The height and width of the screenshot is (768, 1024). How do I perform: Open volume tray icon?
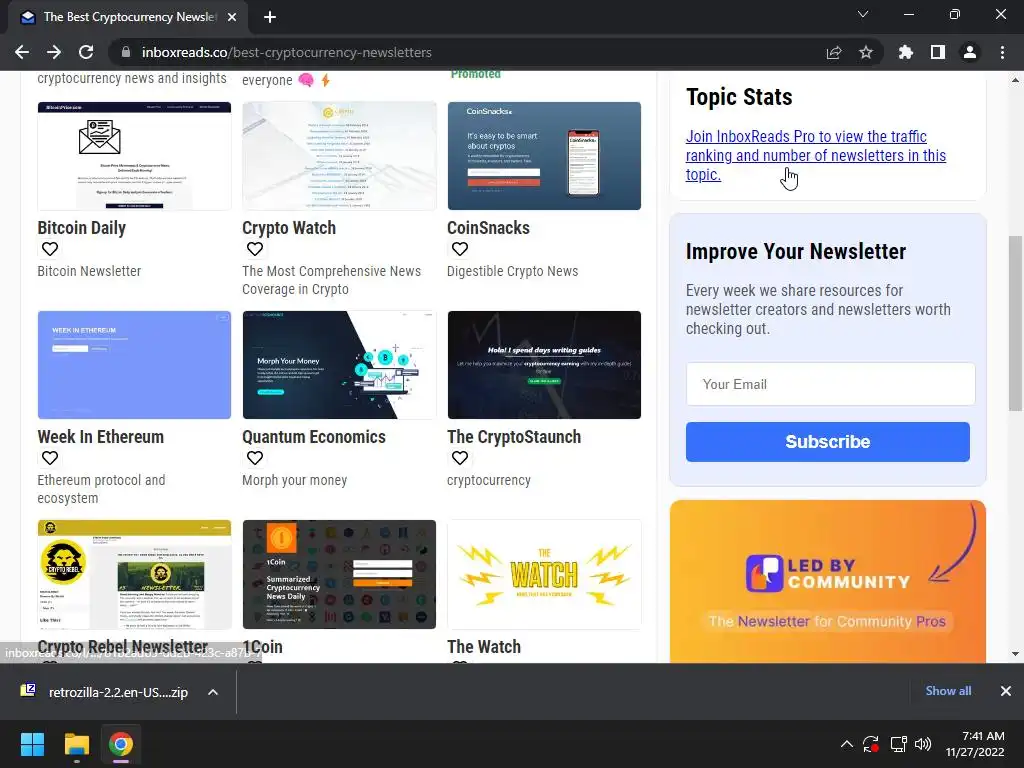point(923,744)
